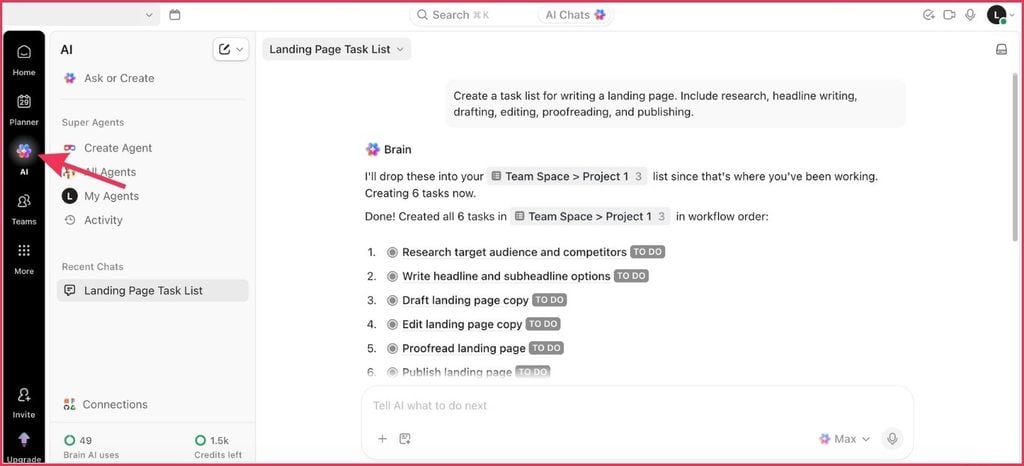Image resolution: width=1024 pixels, height=466 pixels.
Task: Open first Team Space > Project 1 link
Action: coord(567,176)
